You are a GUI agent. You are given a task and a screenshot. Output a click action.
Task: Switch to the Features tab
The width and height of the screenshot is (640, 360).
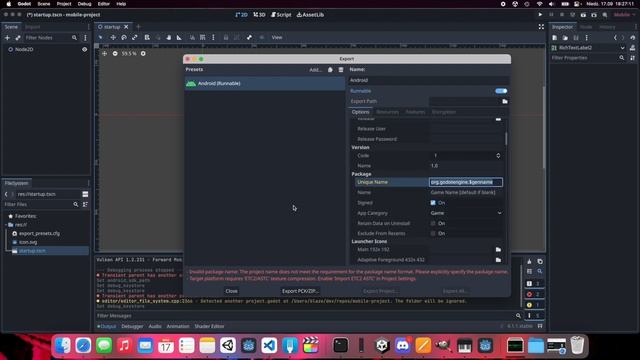coord(415,112)
